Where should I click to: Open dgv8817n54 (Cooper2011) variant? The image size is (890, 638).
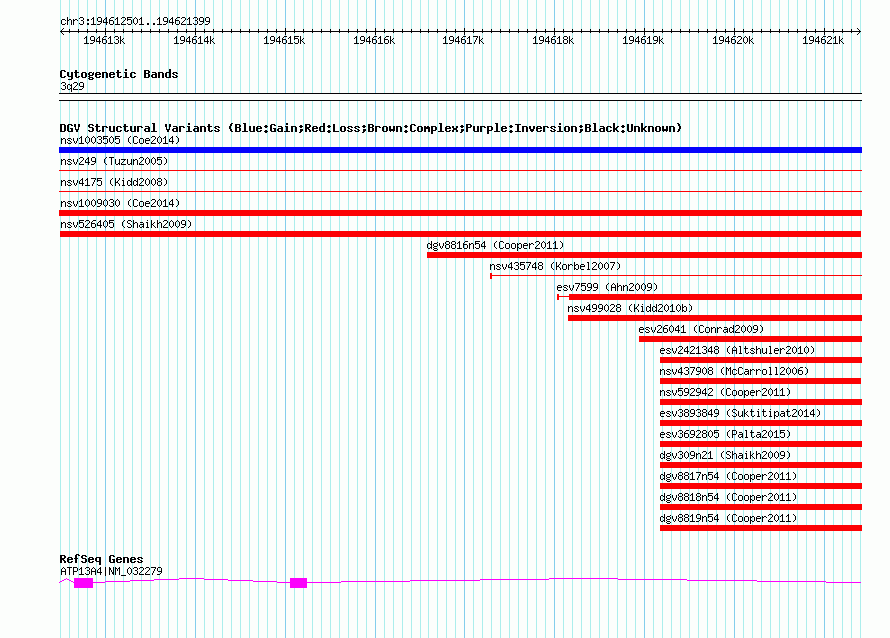click(x=728, y=476)
